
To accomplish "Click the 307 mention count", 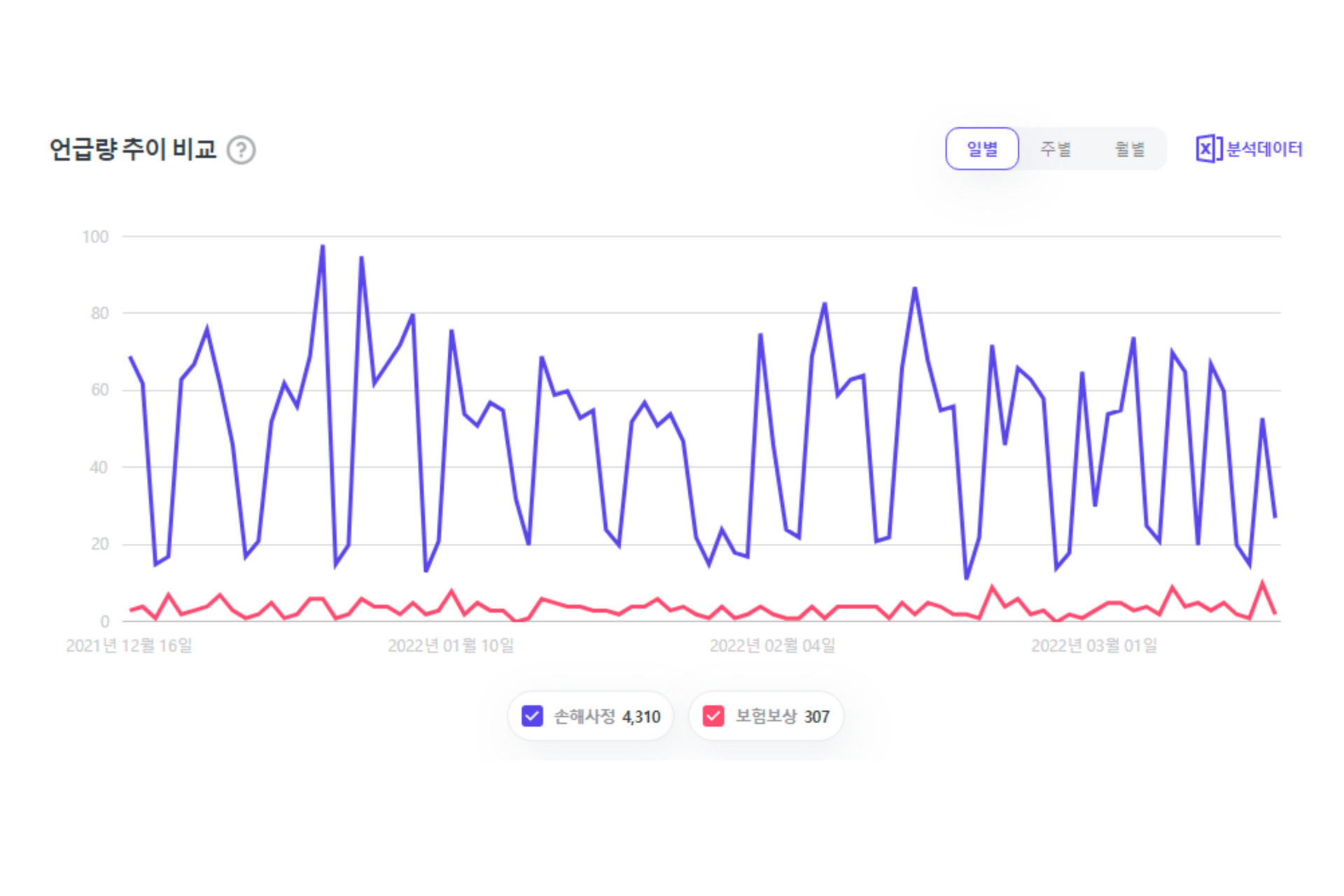I will pos(817,717).
